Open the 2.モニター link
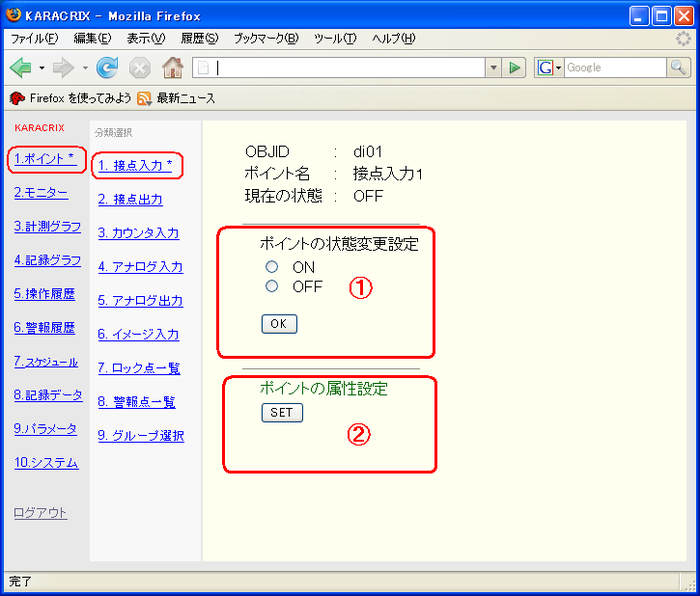The image size is (700, 596). coord(41,192)
